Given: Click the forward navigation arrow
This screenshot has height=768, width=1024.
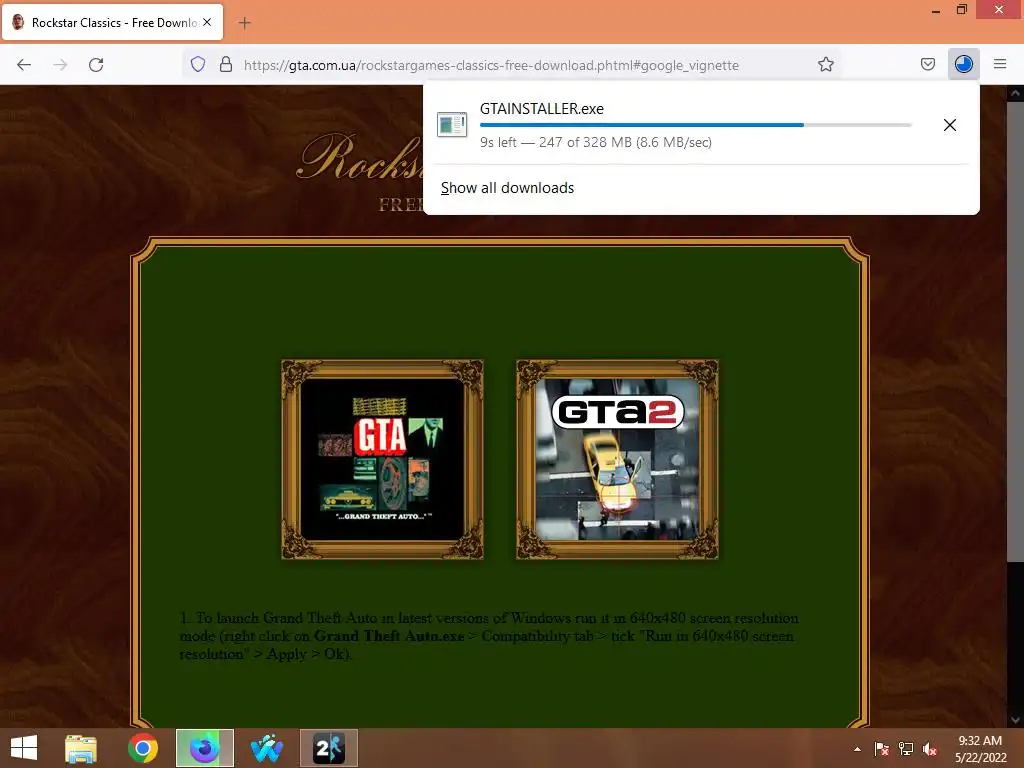Looking at the screenshot, I should (x=60, y=65).
